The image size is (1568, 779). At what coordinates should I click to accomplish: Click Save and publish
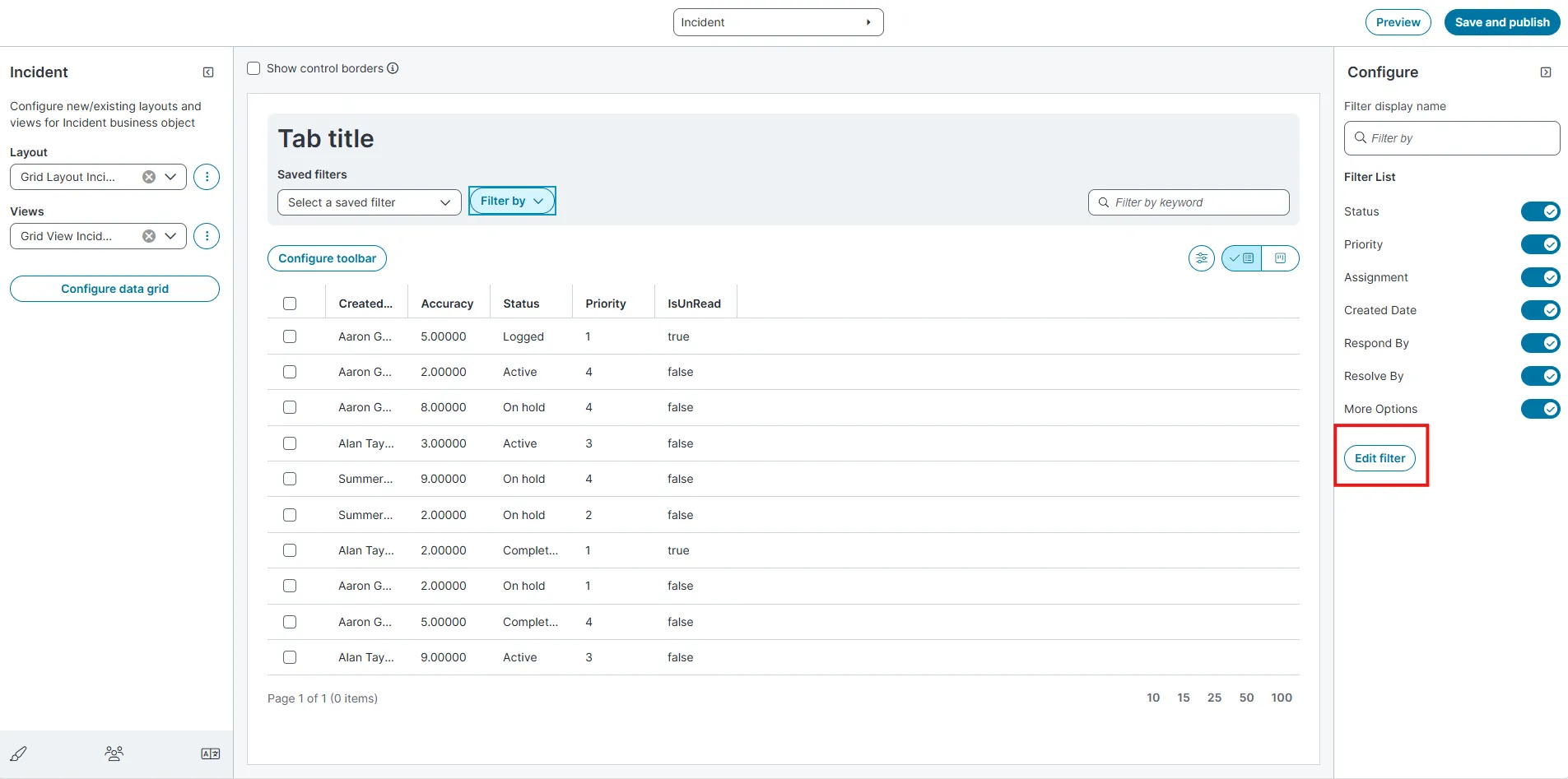[x=1501, y=22]
